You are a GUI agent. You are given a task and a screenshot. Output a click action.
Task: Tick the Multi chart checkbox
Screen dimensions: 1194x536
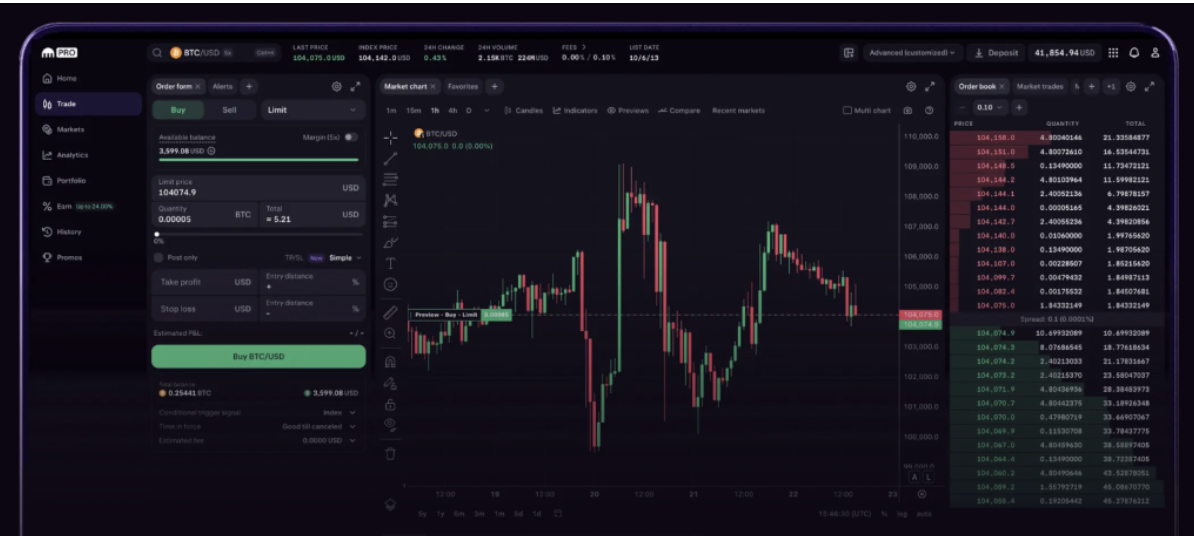click(847, 110)
